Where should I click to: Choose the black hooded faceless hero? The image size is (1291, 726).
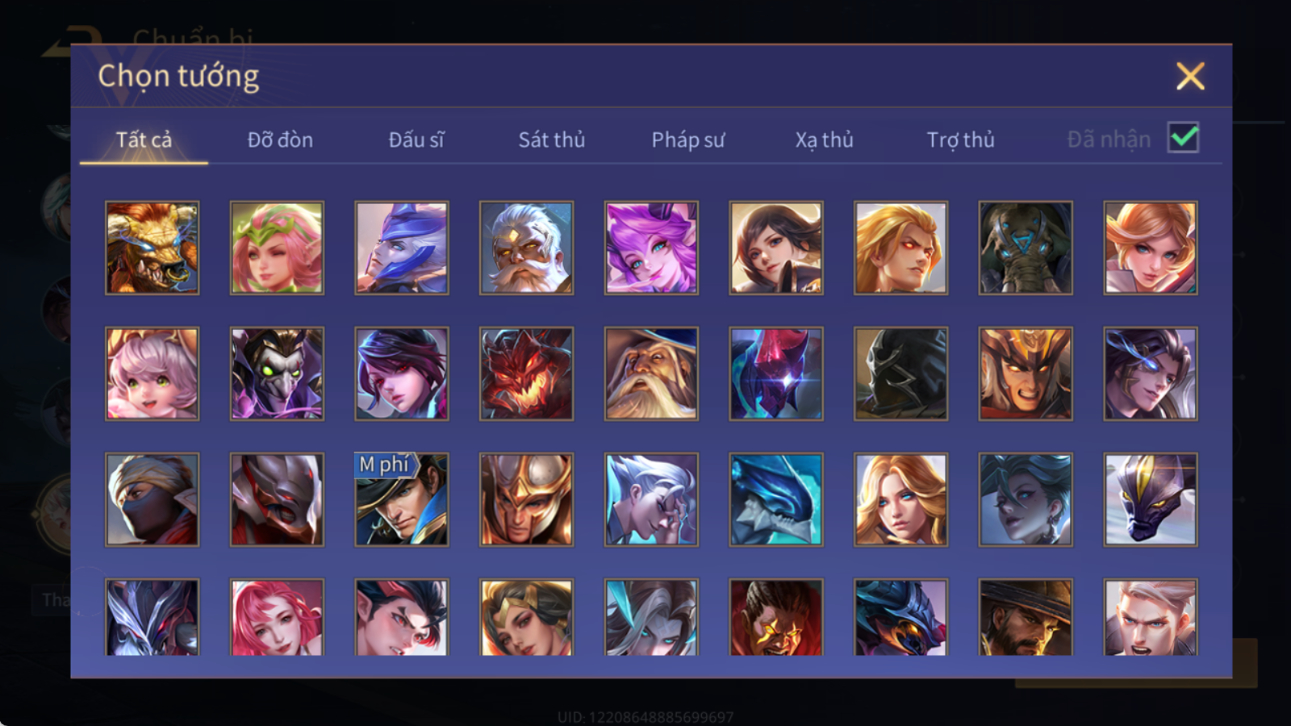pos(900,374)
